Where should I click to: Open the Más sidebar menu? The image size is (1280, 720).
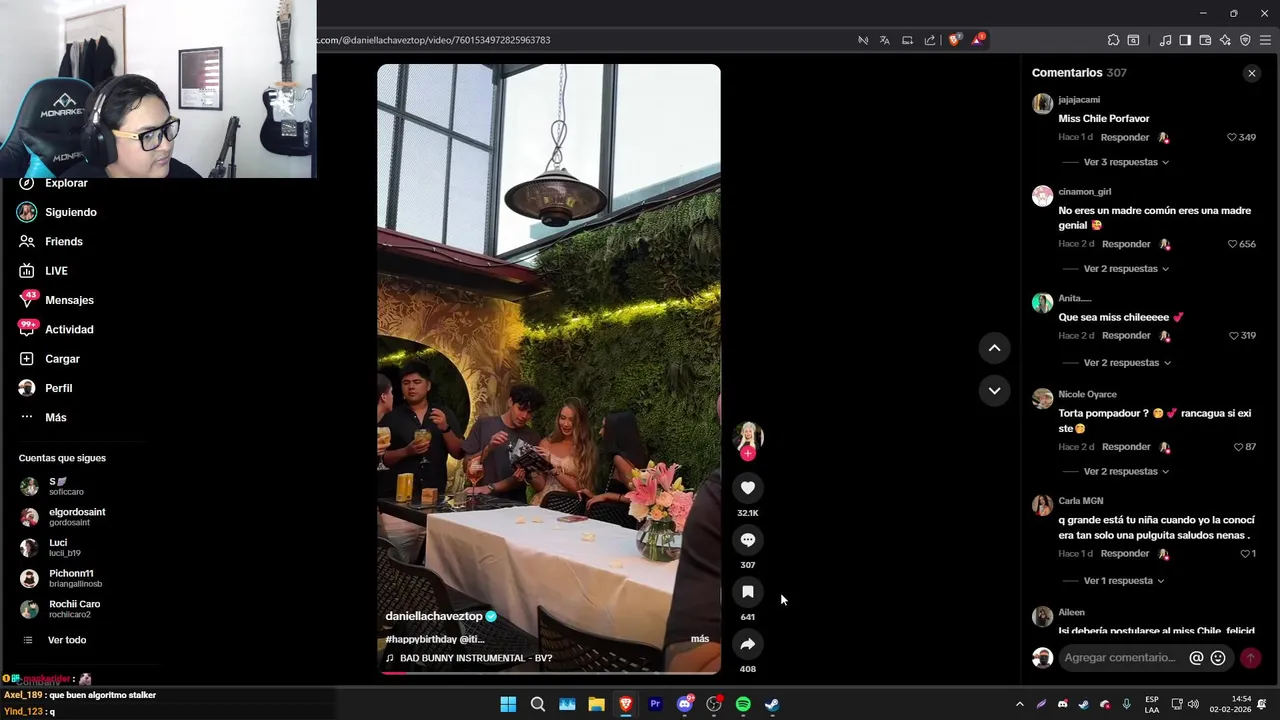coord(55,417)
